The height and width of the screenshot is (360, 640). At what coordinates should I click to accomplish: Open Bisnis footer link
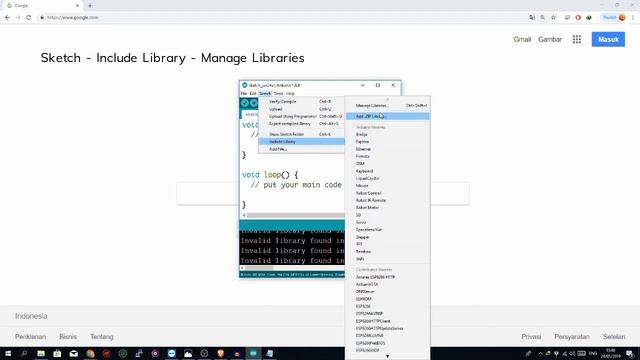coord(68,337)
